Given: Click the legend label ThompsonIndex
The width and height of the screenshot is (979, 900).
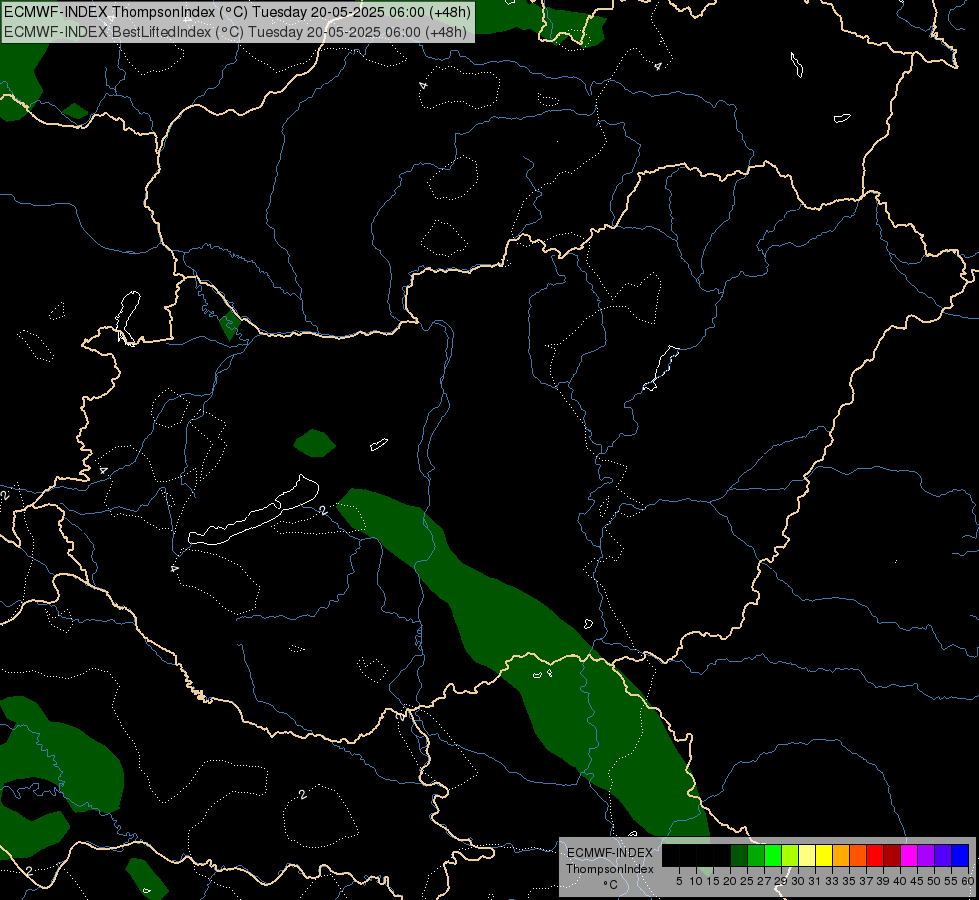Looking at the screenshot, I should pyautogui.click(x=610, y=869).
